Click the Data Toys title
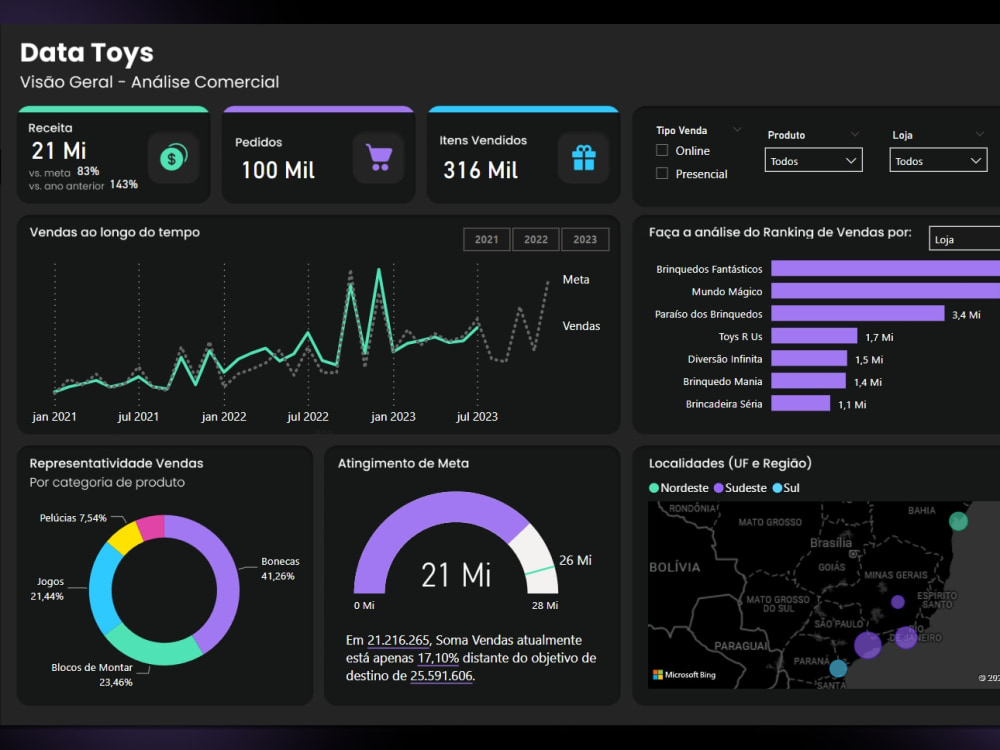 point(87,52)
